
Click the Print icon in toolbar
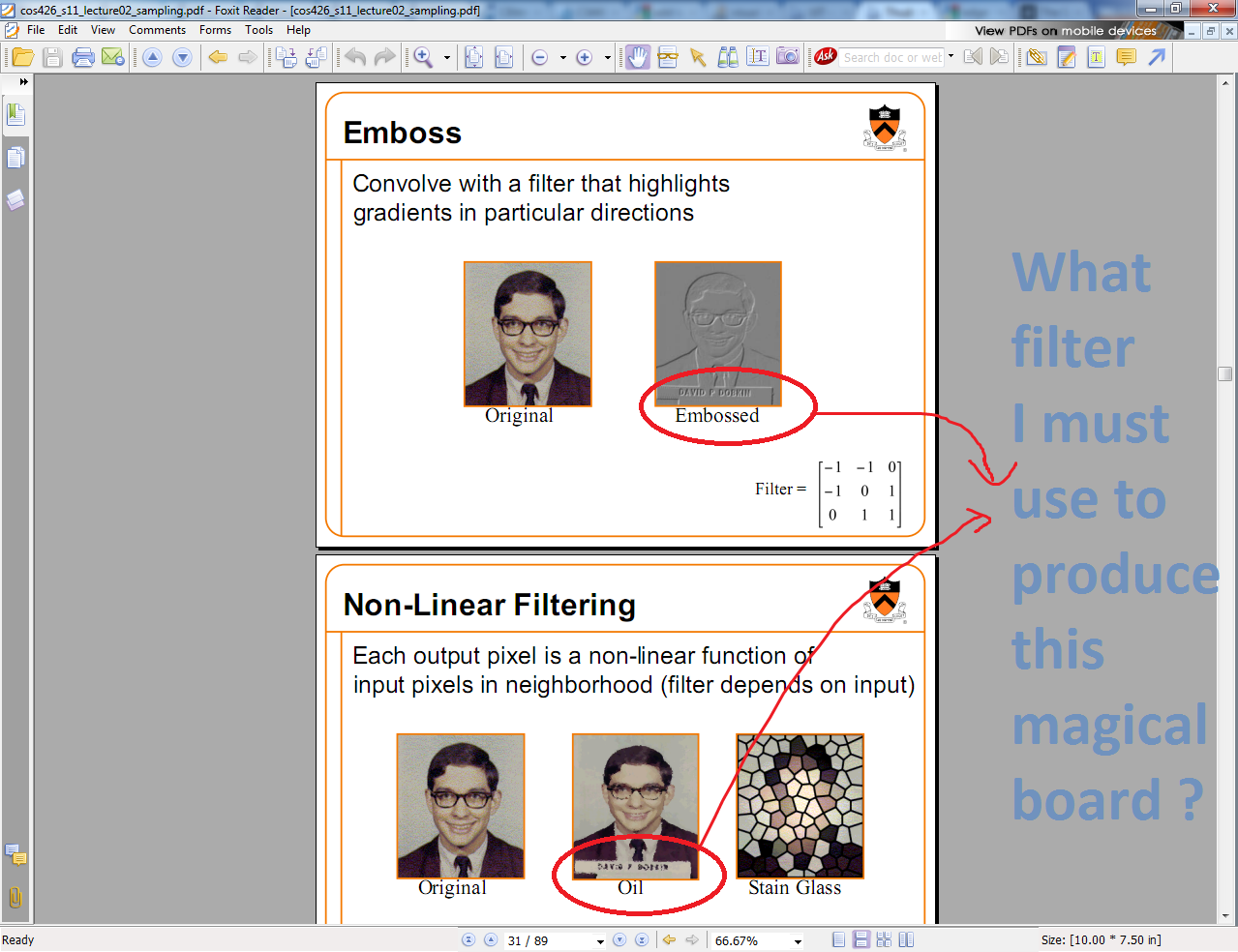pos(83,58)
